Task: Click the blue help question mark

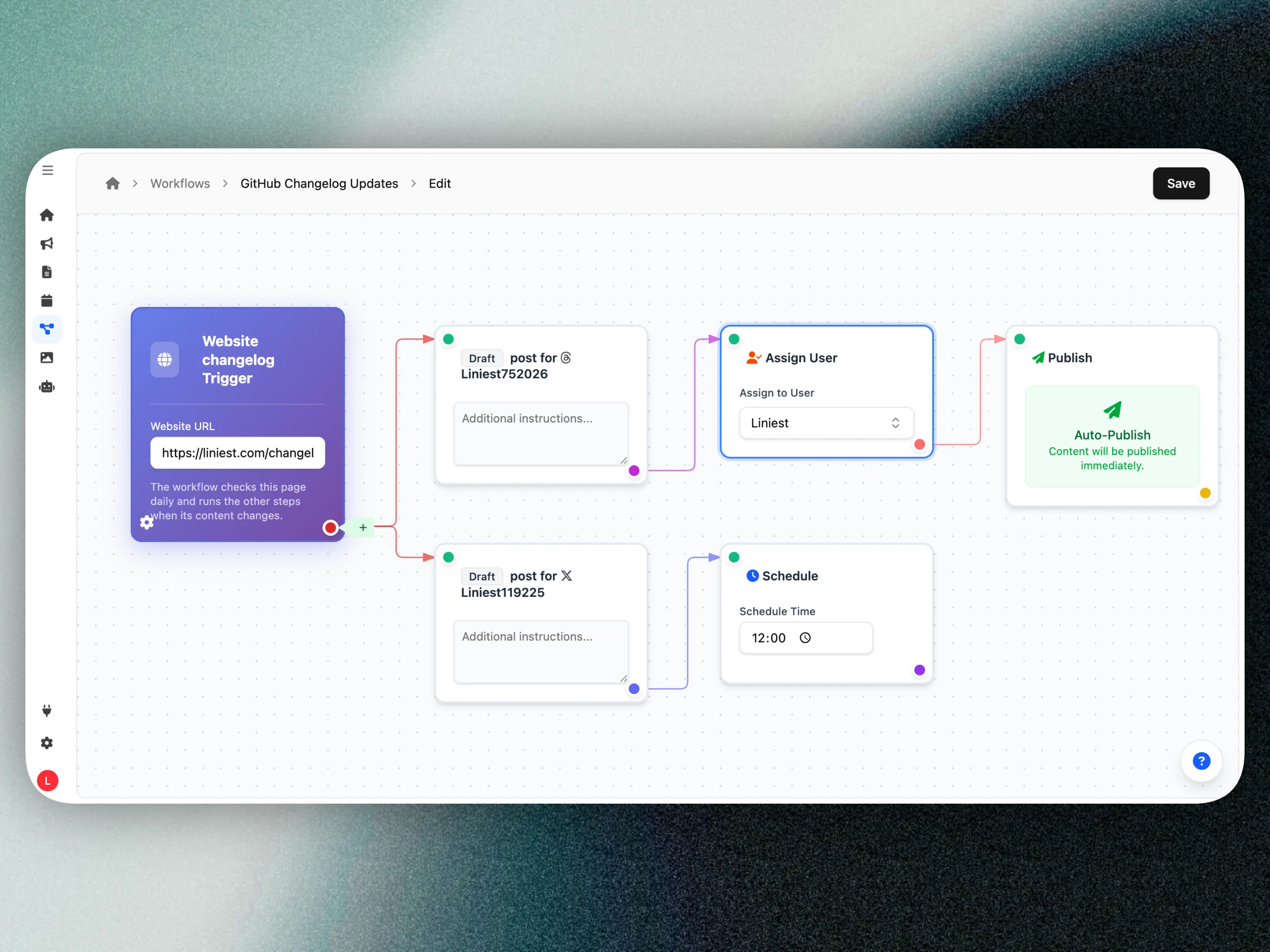Action: click(x=1201, y=761)
